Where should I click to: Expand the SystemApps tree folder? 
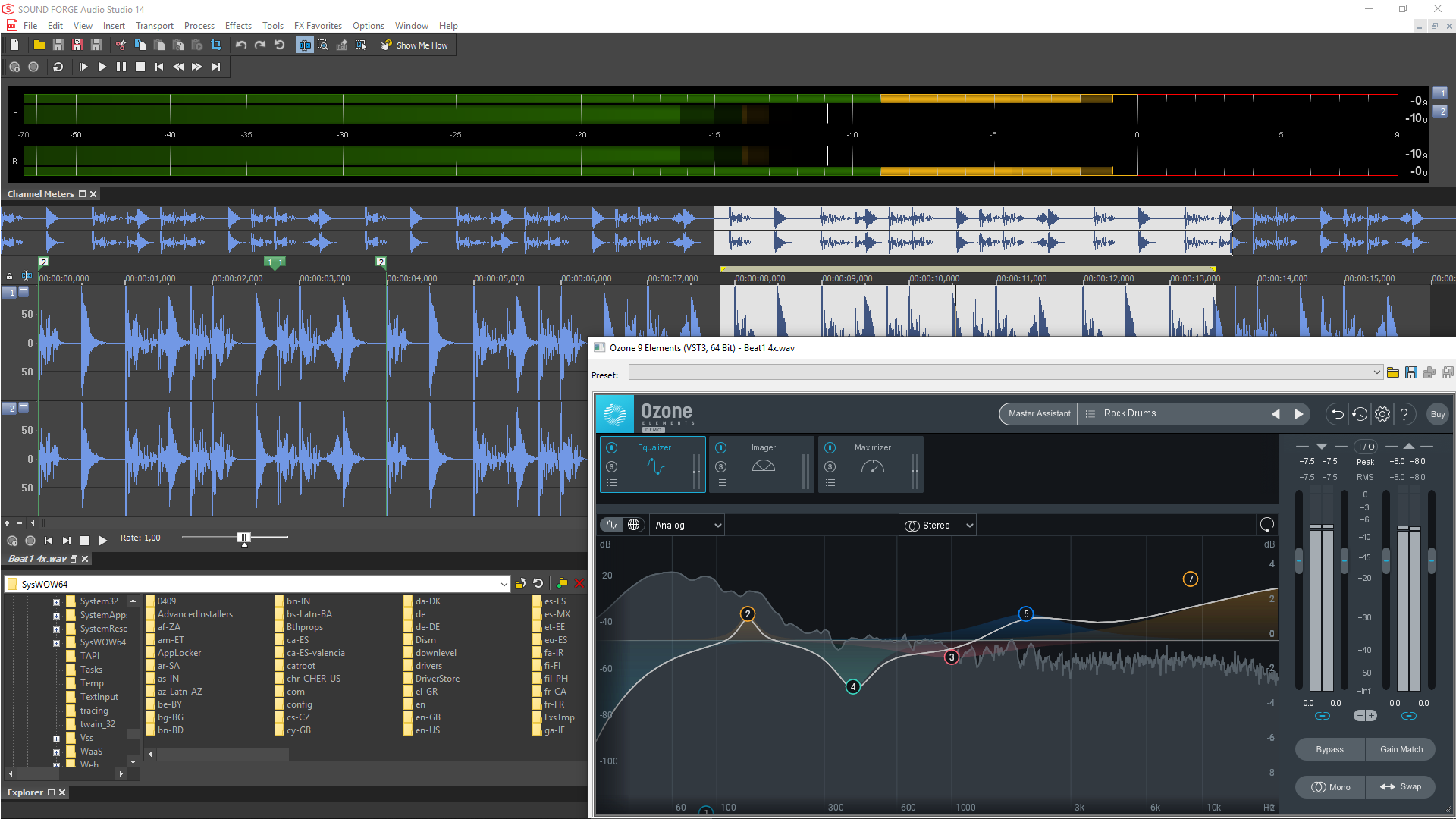(56, 616)
